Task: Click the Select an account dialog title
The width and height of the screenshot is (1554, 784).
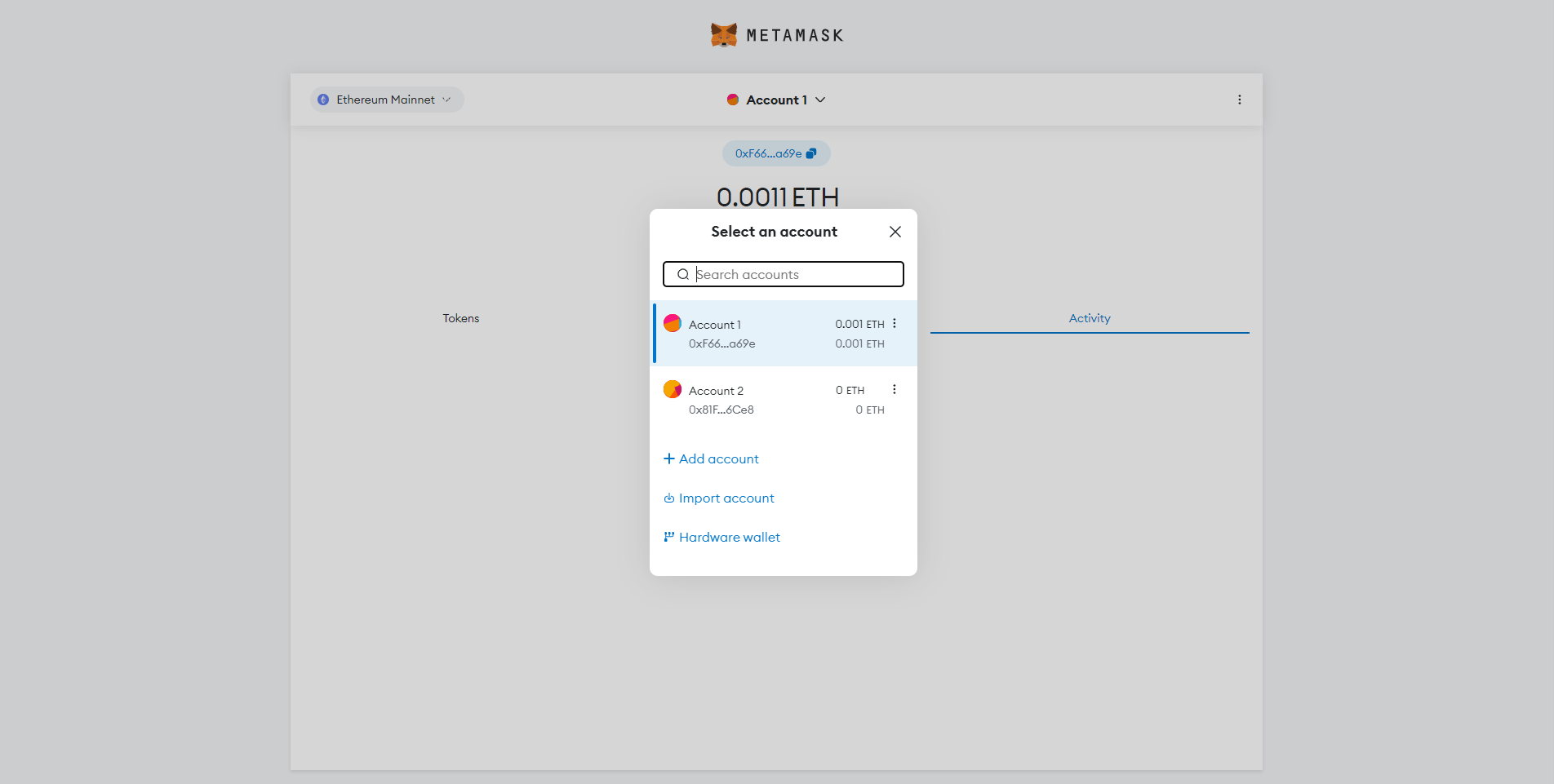Action: pyautogui.click(x=775, y=232)
